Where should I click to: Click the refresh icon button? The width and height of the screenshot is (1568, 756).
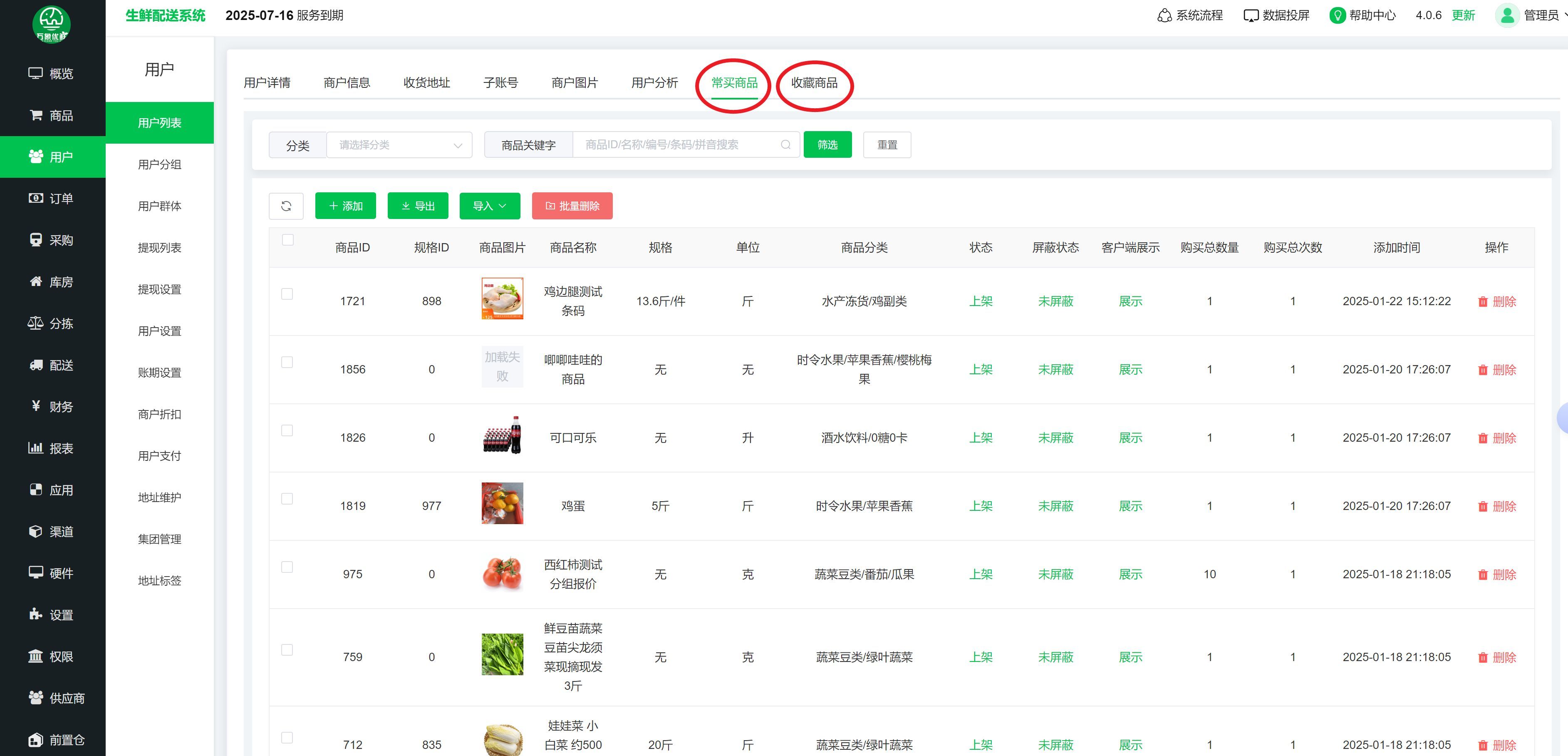286,206
